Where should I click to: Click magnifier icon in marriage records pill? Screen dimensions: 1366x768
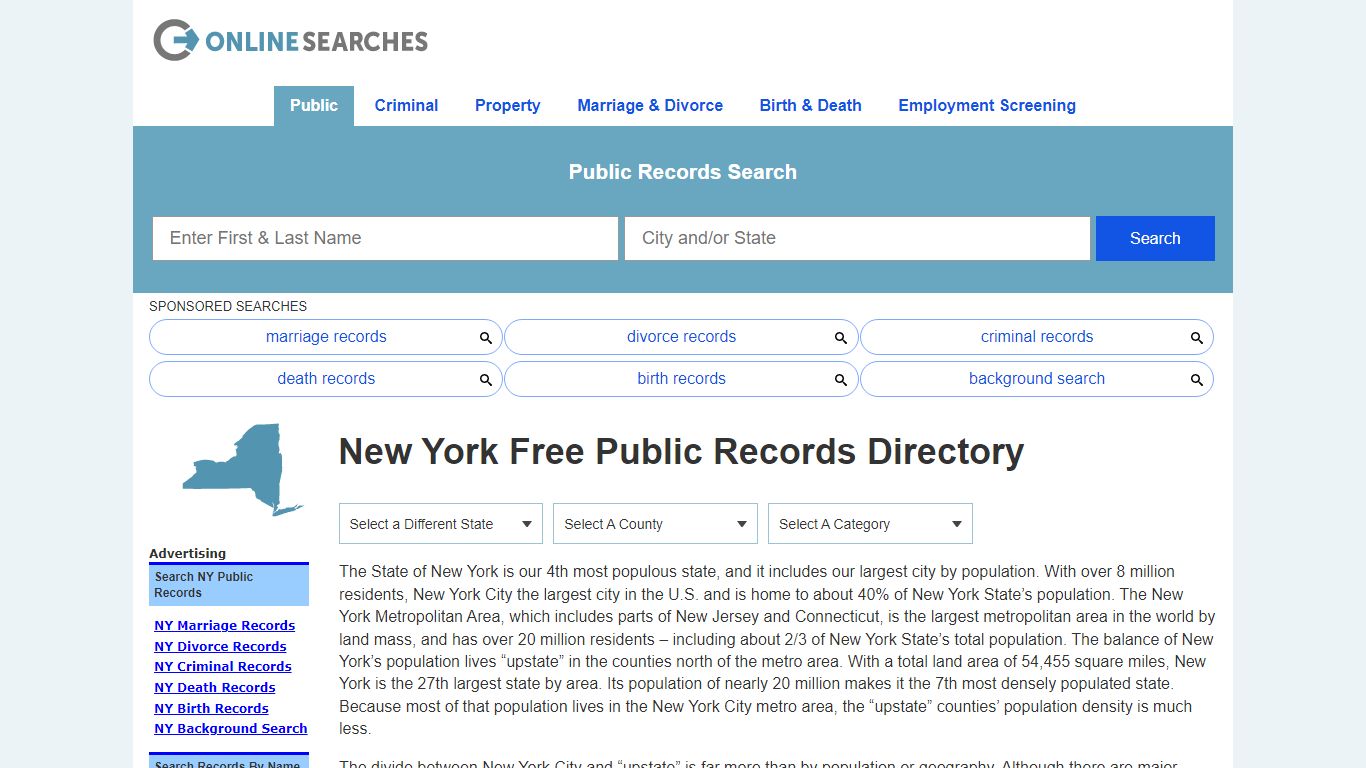point(486,338)
